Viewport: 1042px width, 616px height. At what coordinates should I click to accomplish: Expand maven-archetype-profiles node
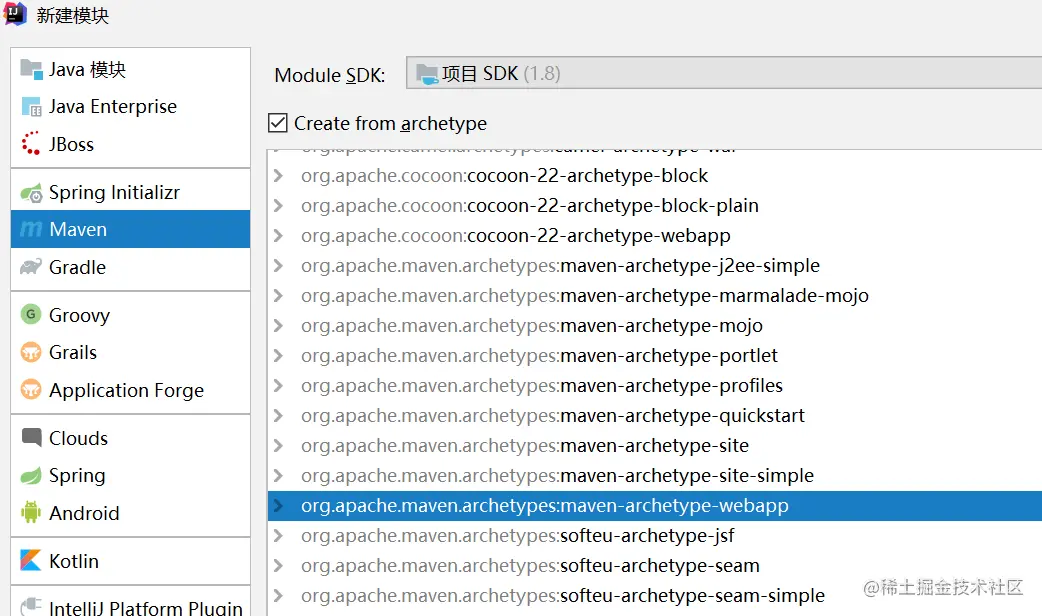click(x=278, y=385)
